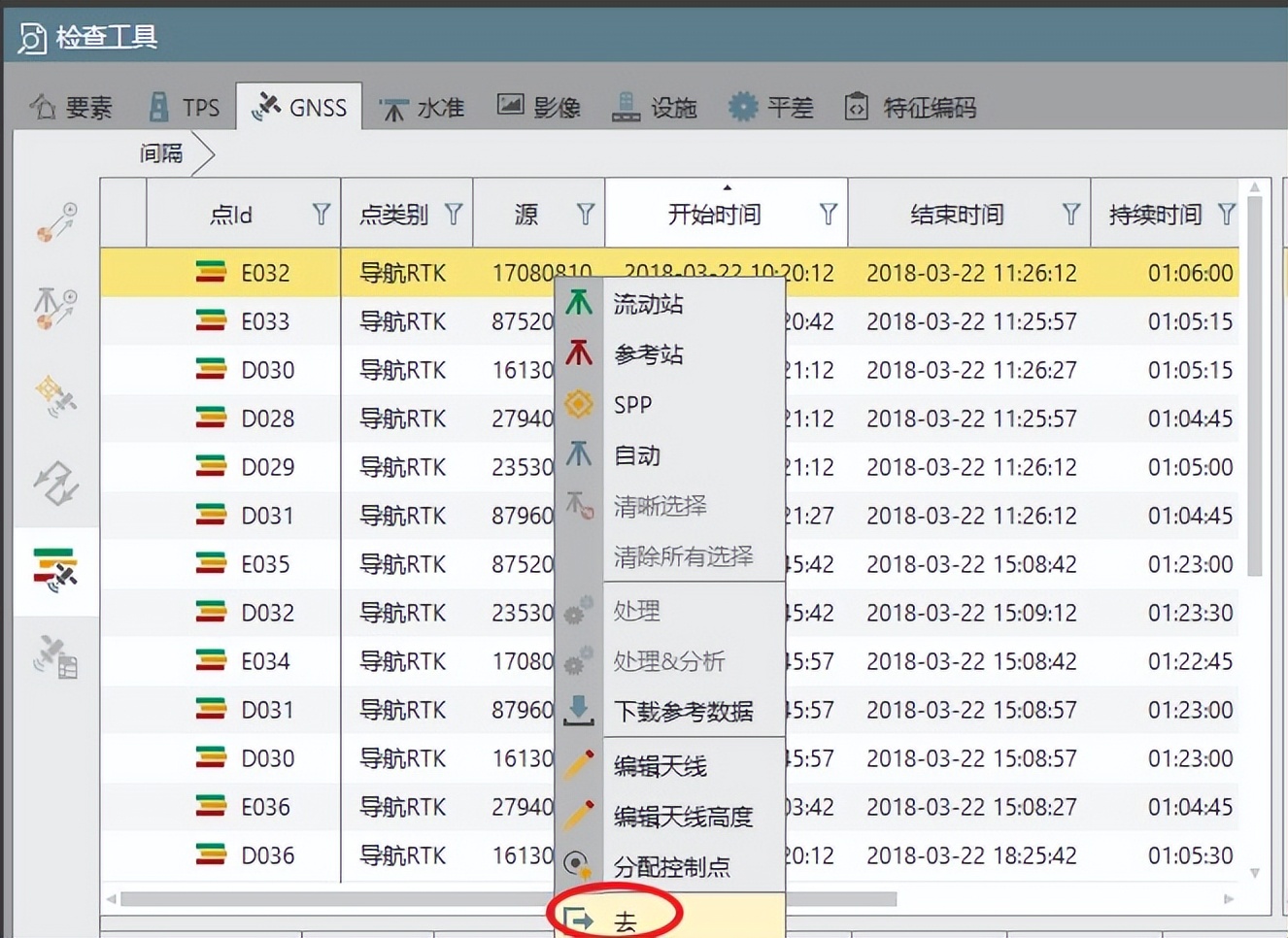1288x938 pixels.
Task: Click the 检查工具 title icon
Action: click(x=32, y=38)
